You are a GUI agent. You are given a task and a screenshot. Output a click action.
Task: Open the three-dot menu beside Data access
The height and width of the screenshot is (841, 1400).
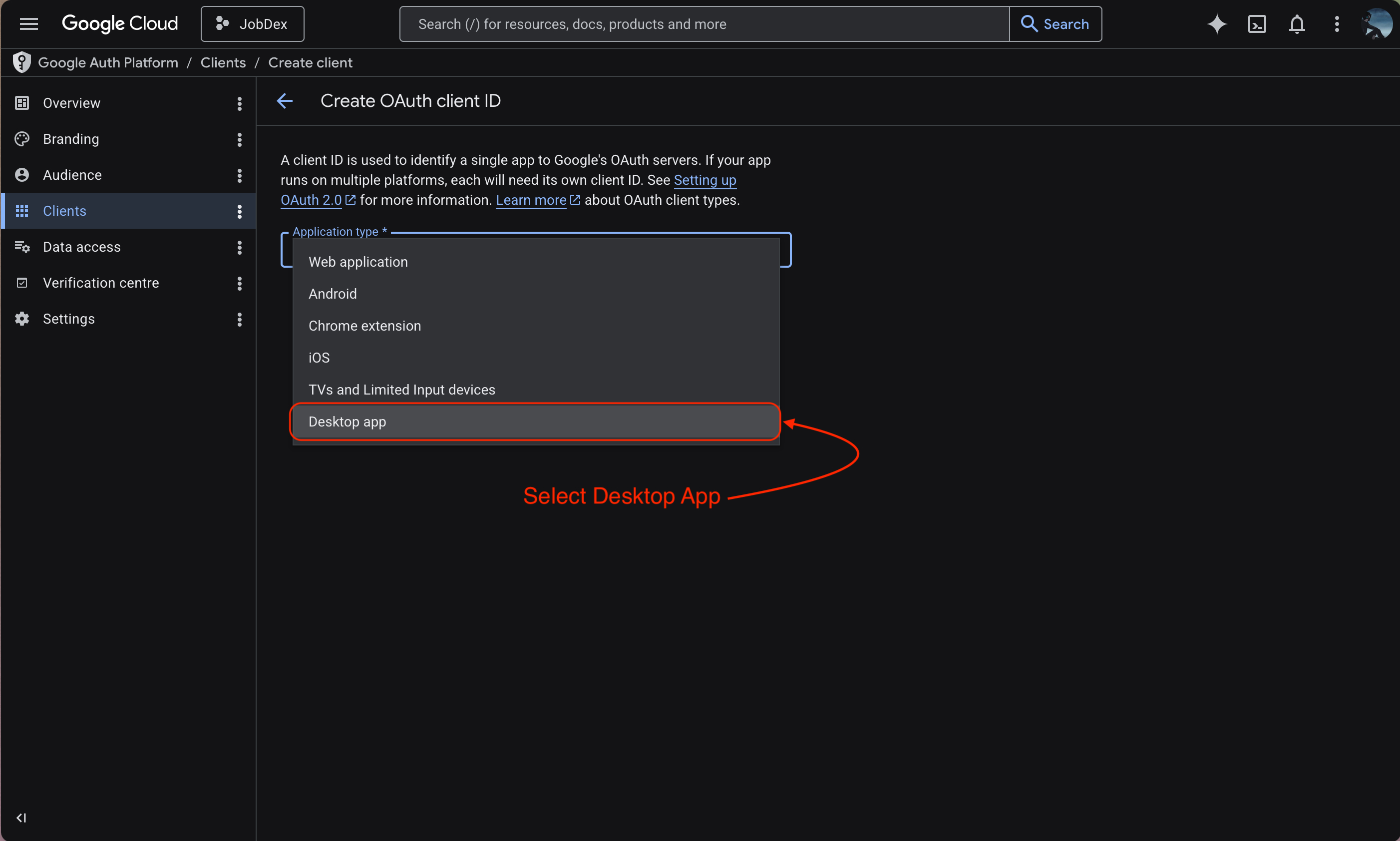pos(240,248)
